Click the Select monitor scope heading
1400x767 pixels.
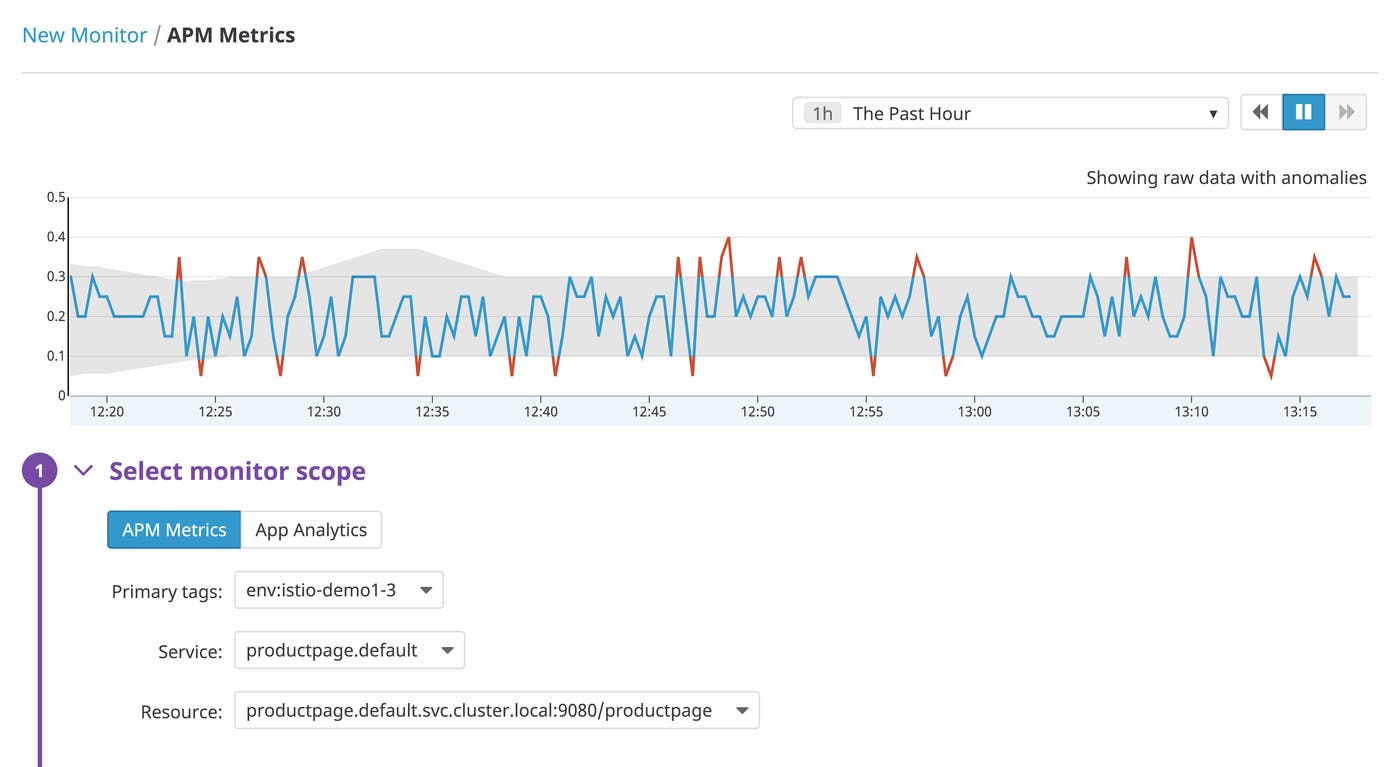point(237,471)
